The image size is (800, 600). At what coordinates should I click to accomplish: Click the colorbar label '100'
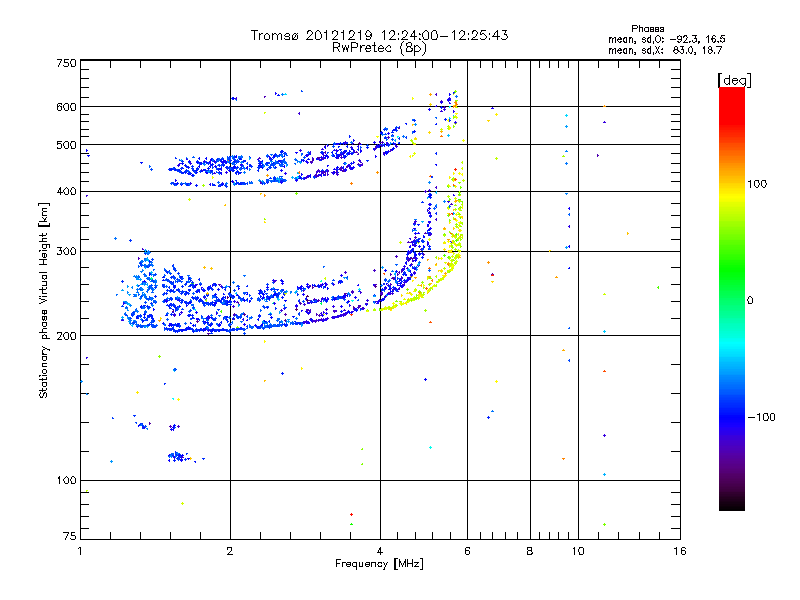757,184
